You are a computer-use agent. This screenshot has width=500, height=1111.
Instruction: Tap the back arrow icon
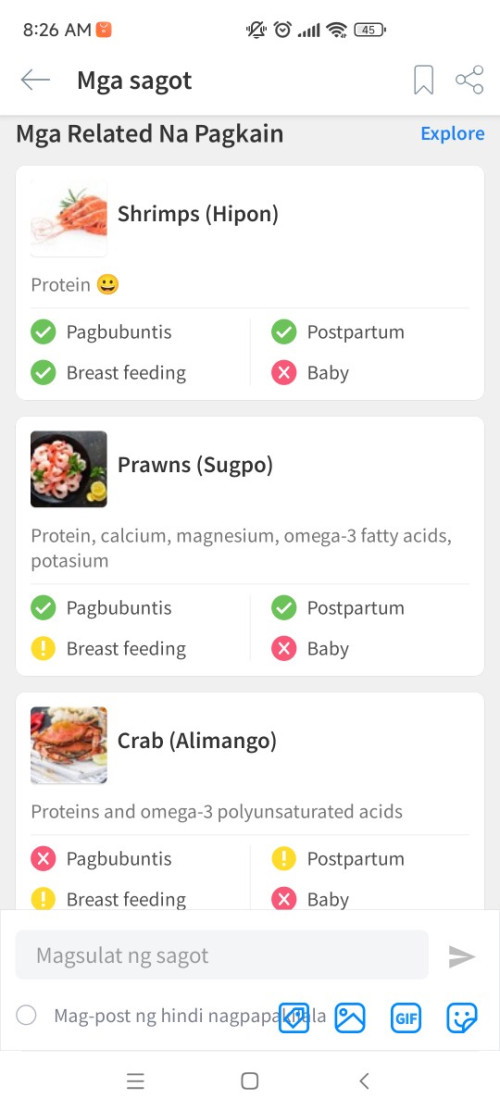(x=35, y=80)
